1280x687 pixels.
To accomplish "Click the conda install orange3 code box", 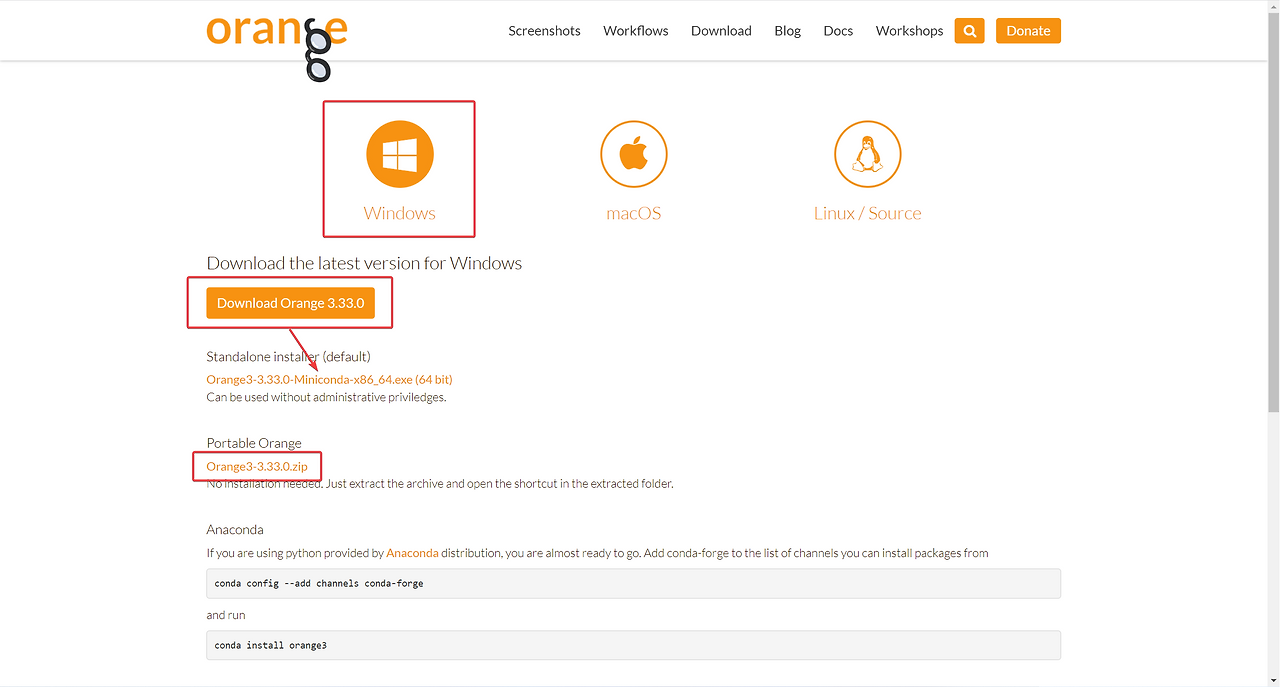I will click(634, 645).
